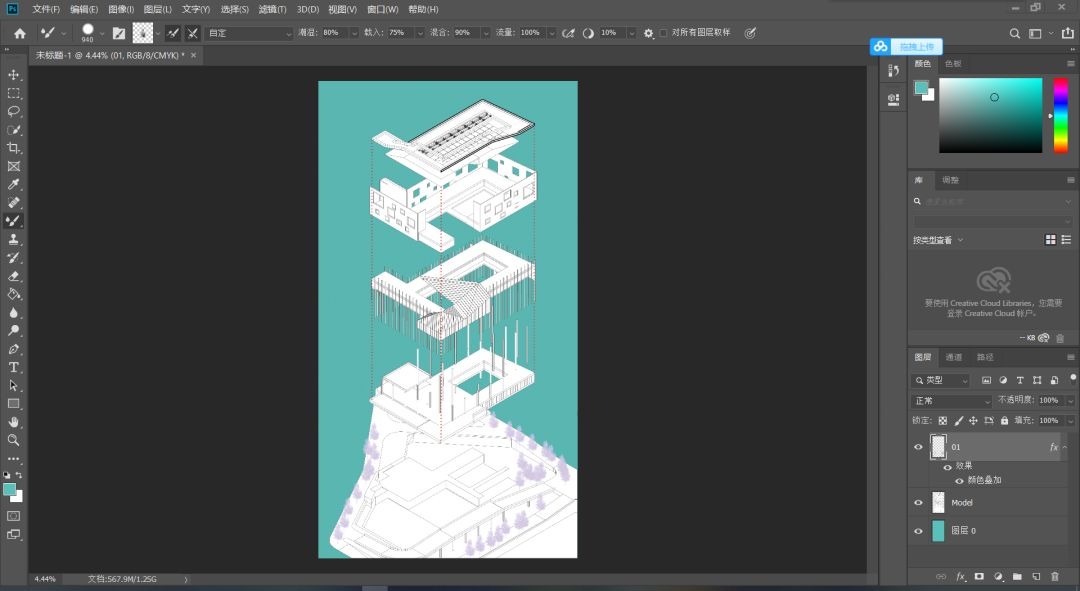Switch to the 通道 tab
Screen dimensions: 1080x591
pyautogui.click(x=954, y=357)
